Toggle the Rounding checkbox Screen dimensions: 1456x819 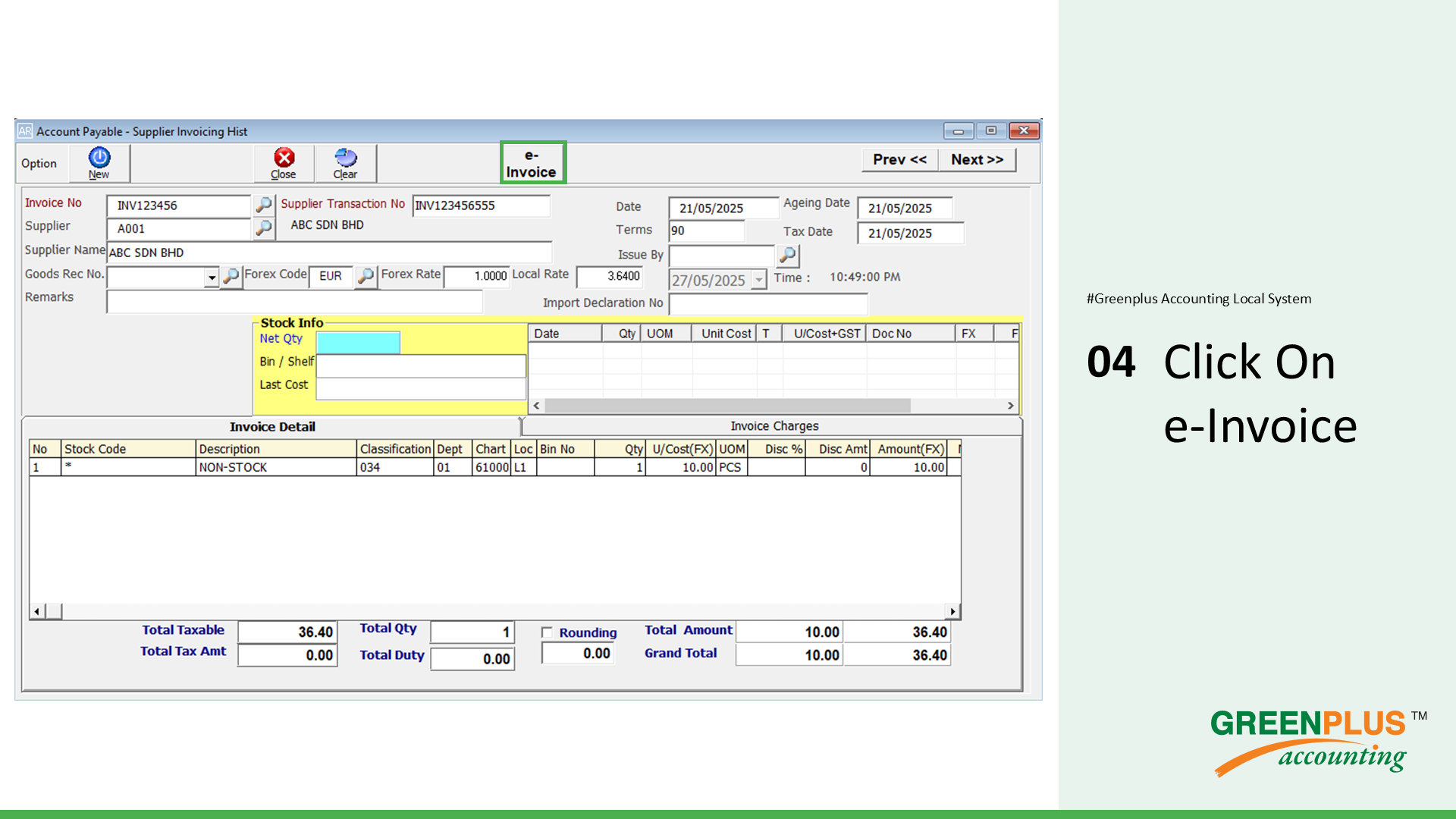coord(547,632)
